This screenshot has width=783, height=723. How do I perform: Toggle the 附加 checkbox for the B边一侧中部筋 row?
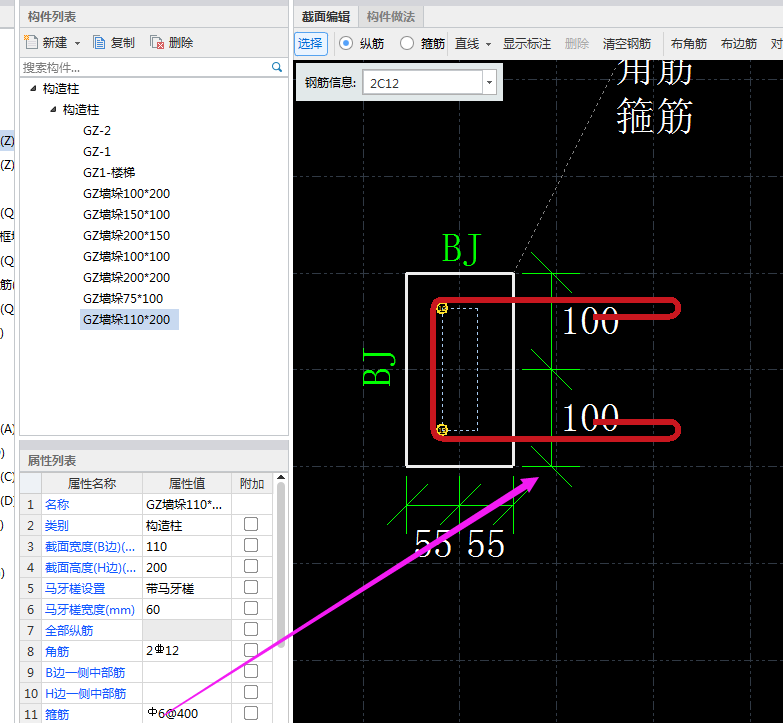pyautogui.click(x=251, y=671)
